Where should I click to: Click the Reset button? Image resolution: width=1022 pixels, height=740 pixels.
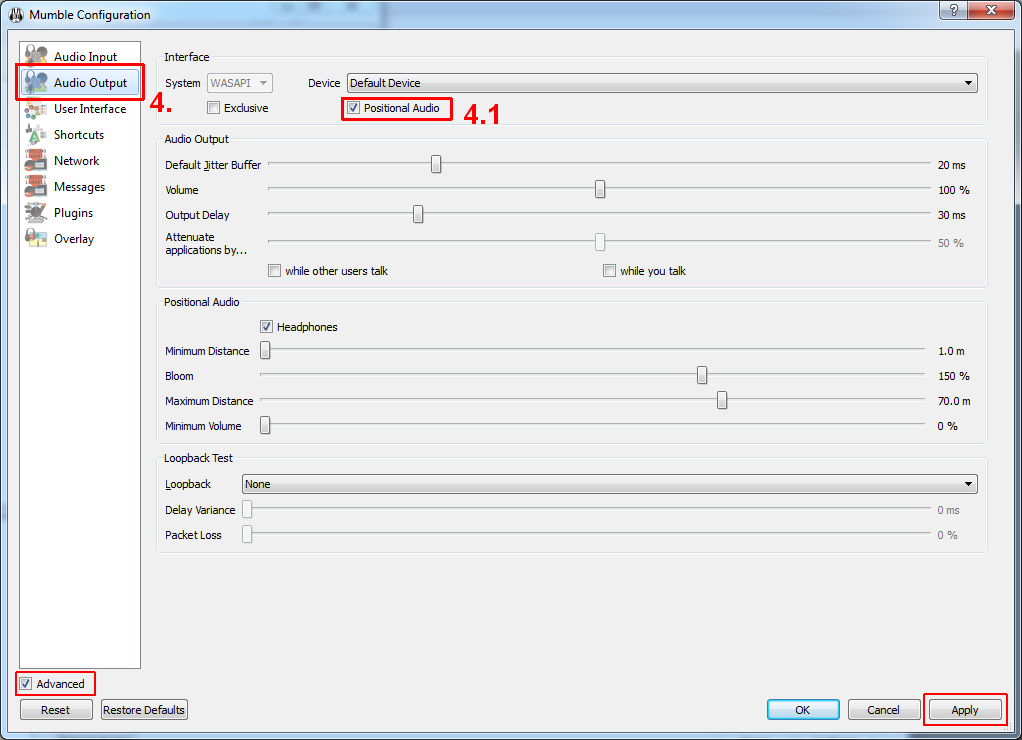coord(56,709)
